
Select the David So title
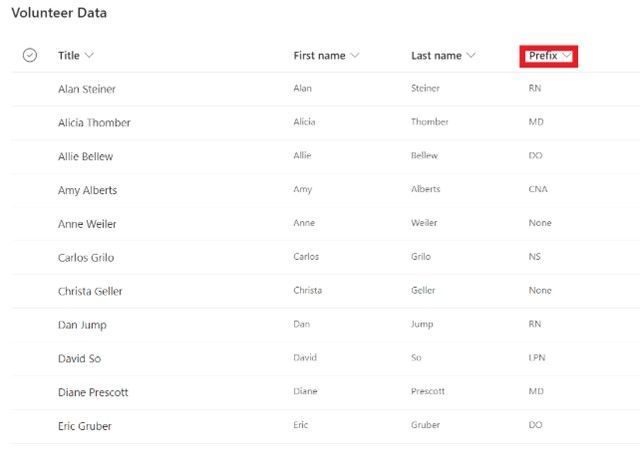point(79,358)
